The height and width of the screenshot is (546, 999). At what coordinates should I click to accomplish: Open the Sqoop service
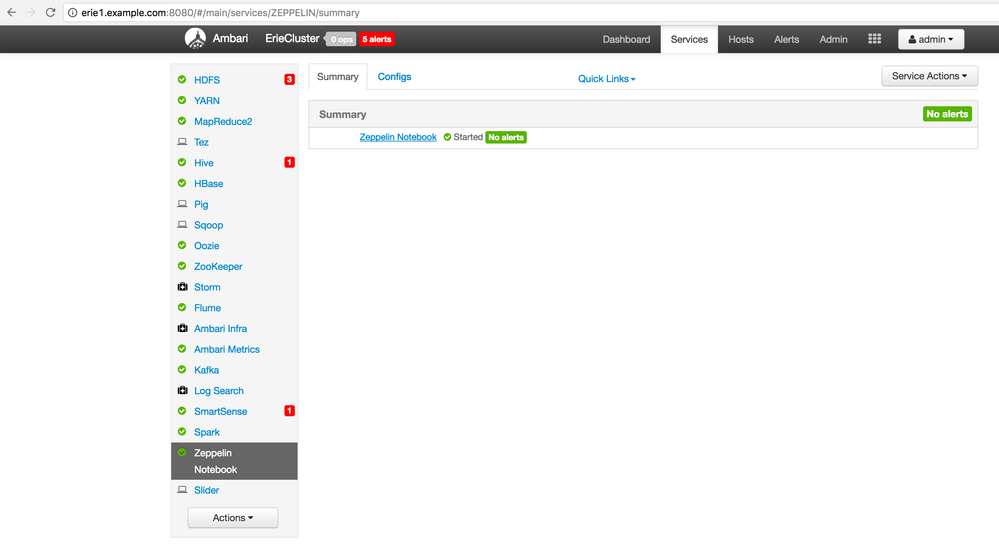point(208,225)
